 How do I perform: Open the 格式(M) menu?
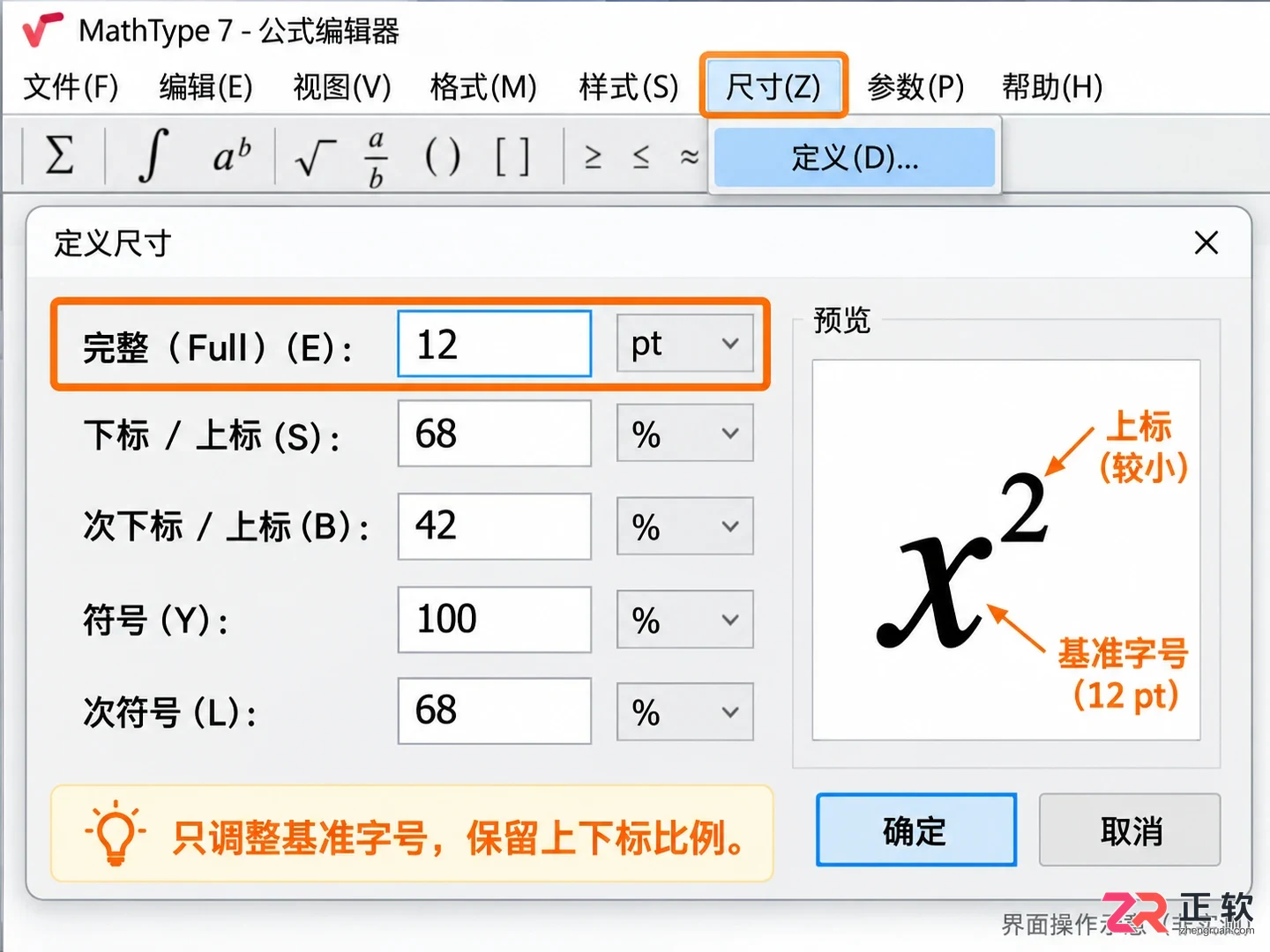(x=483, y=86)
